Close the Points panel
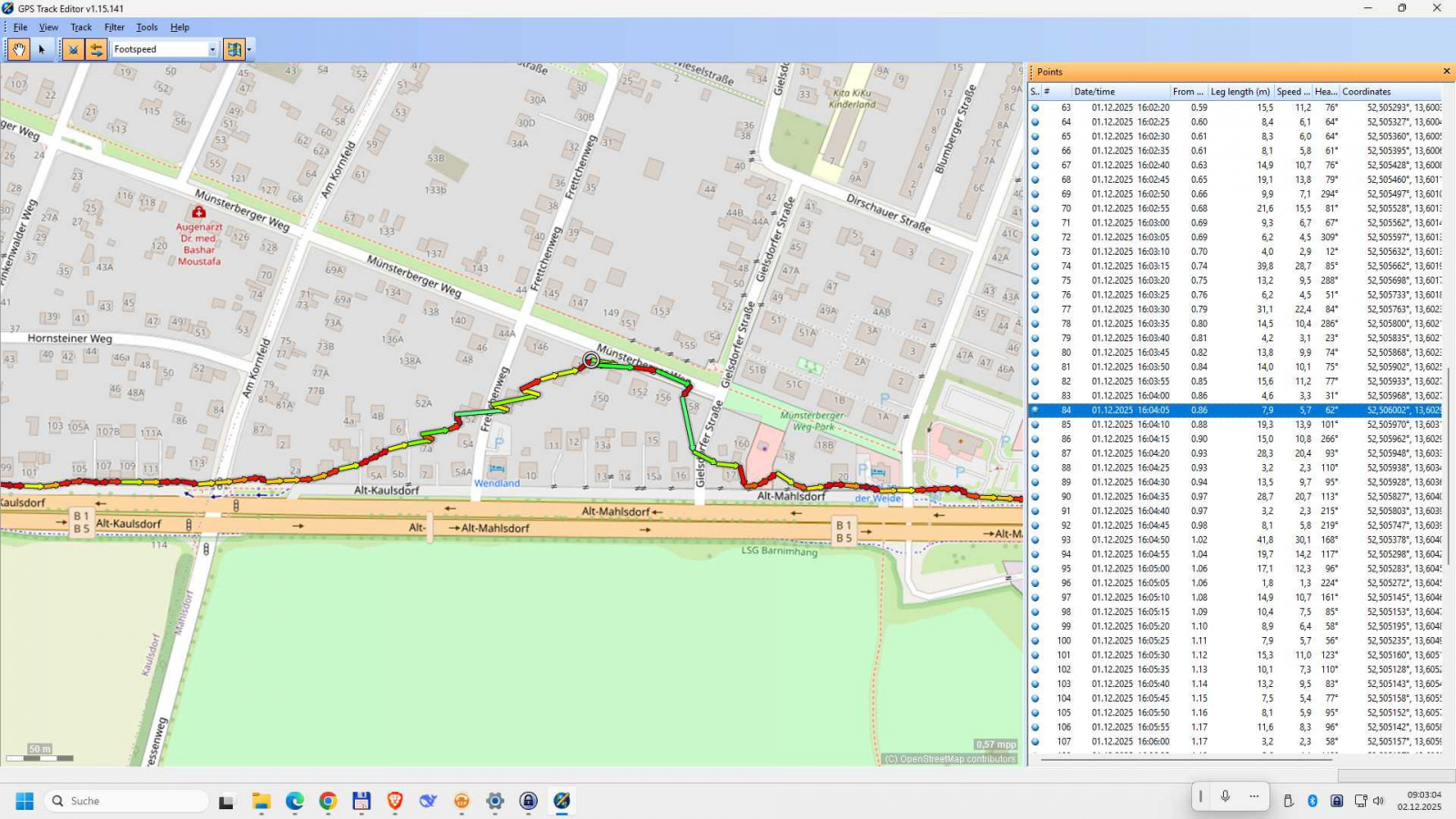This screenshot has width=1456, height=819. [1446, 72]
